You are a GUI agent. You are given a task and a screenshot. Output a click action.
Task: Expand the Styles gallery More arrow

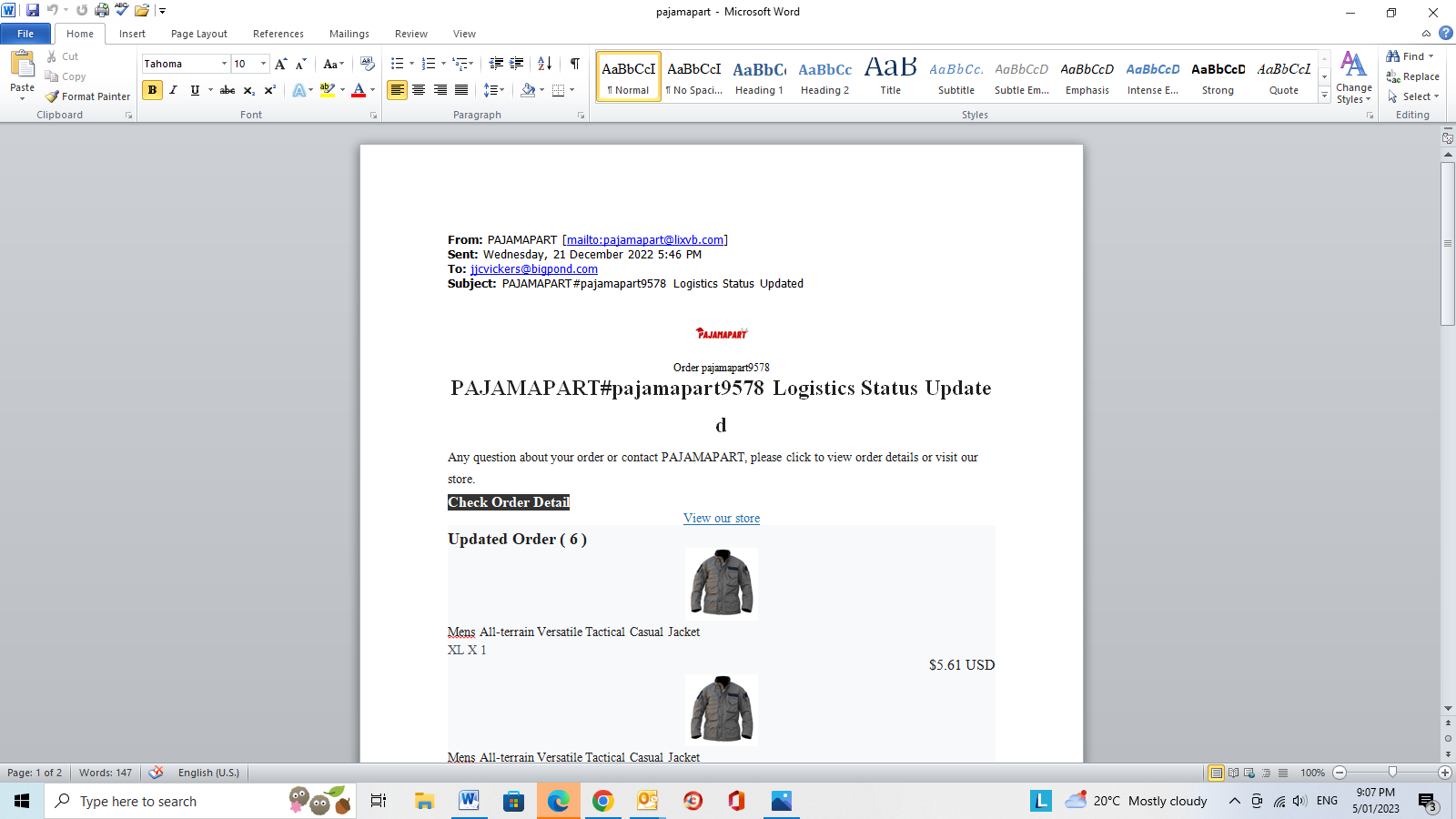pyautogui.click(x=1324, y=96)
